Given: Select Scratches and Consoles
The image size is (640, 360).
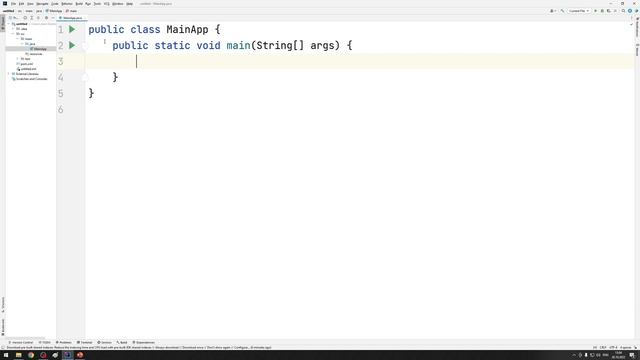Looking at the screenshot, I should pyautogui.click(x=31, y=79).
